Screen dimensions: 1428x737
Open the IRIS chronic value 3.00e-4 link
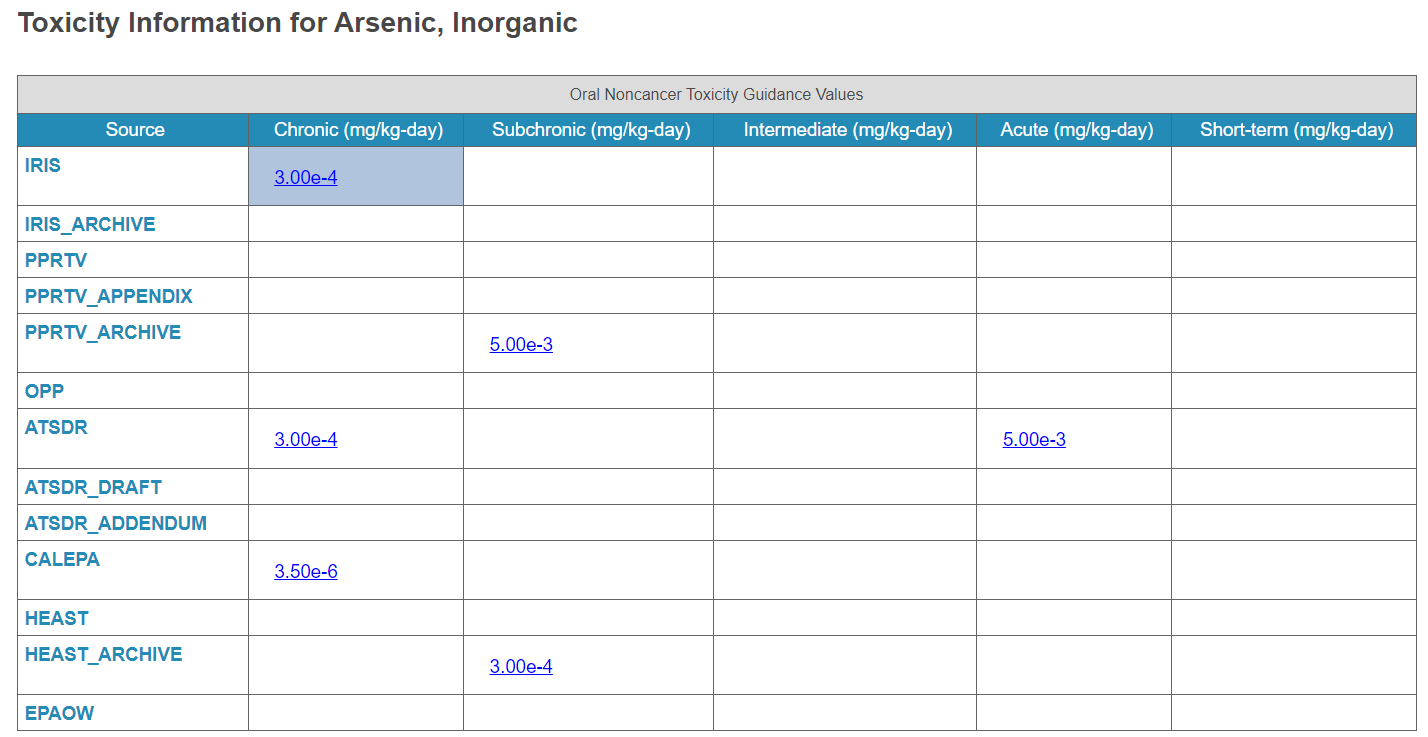point(305,178)
